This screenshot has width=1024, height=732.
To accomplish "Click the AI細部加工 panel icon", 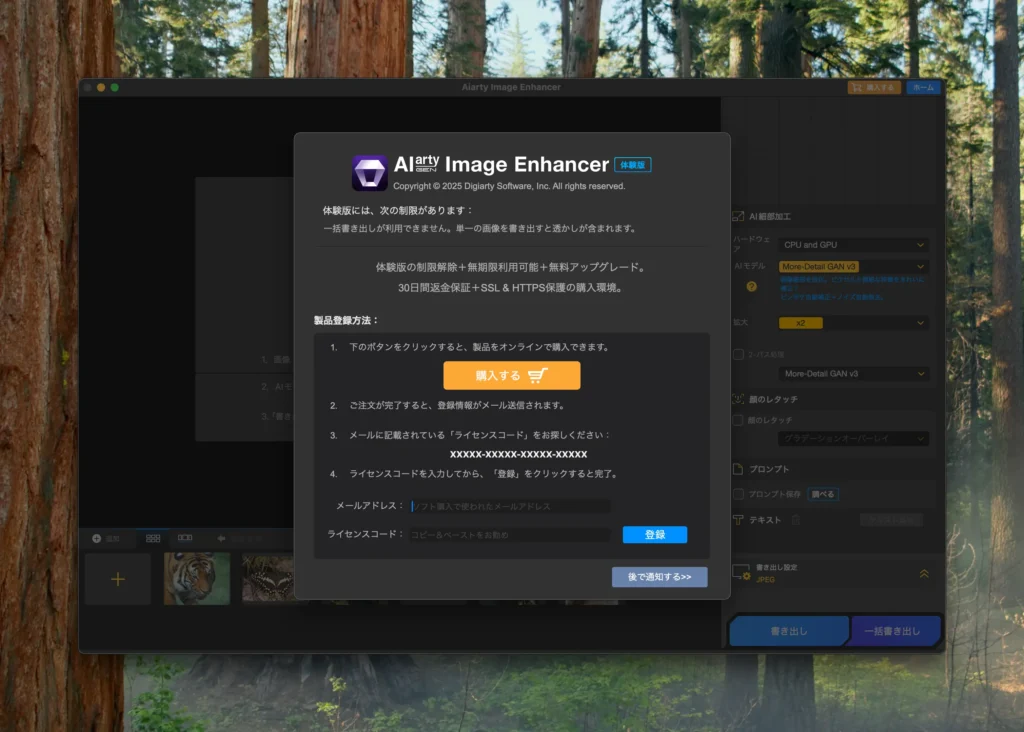I will tap(738, 214).
